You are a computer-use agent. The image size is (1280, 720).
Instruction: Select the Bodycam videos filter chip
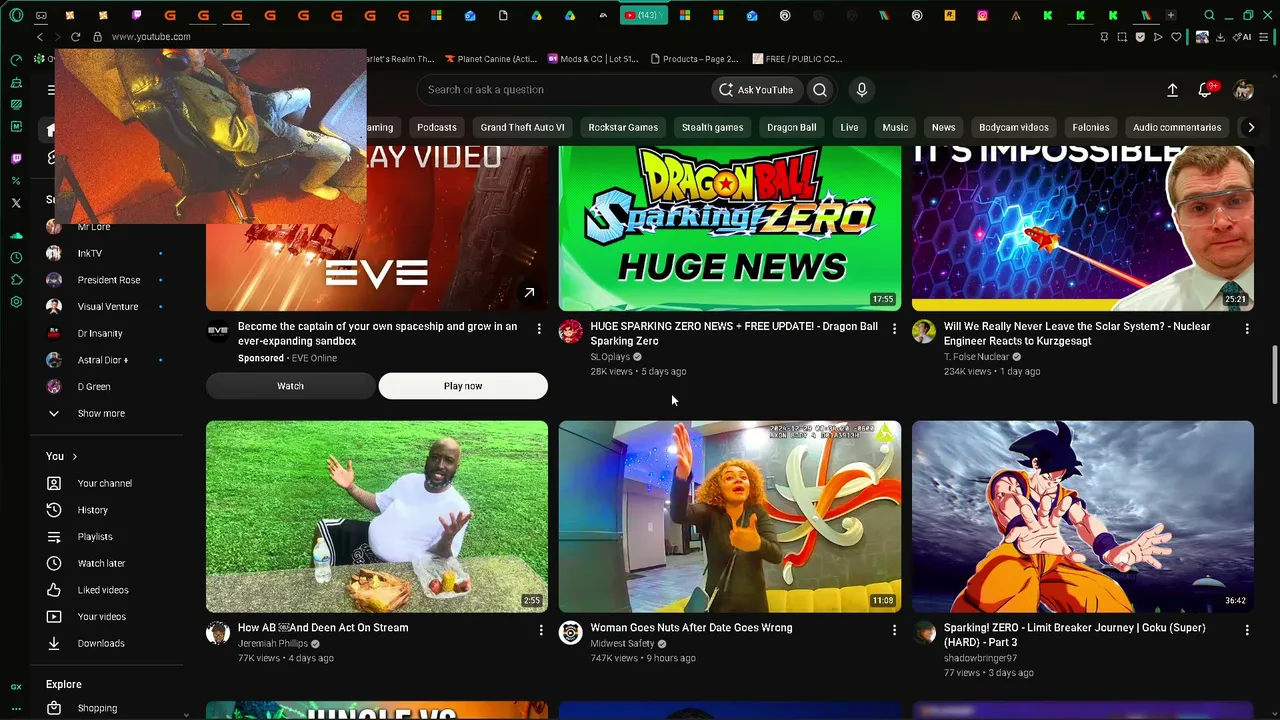click(1014, 127)
